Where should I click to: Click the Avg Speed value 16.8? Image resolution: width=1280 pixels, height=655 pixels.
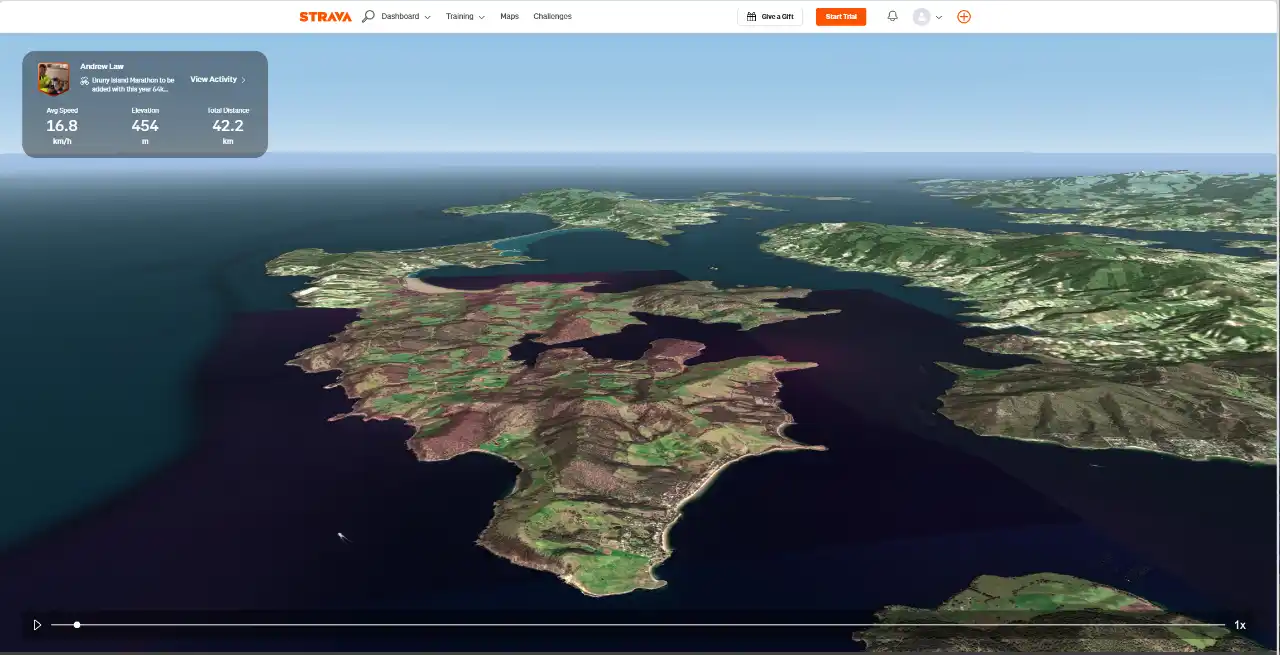62,126
